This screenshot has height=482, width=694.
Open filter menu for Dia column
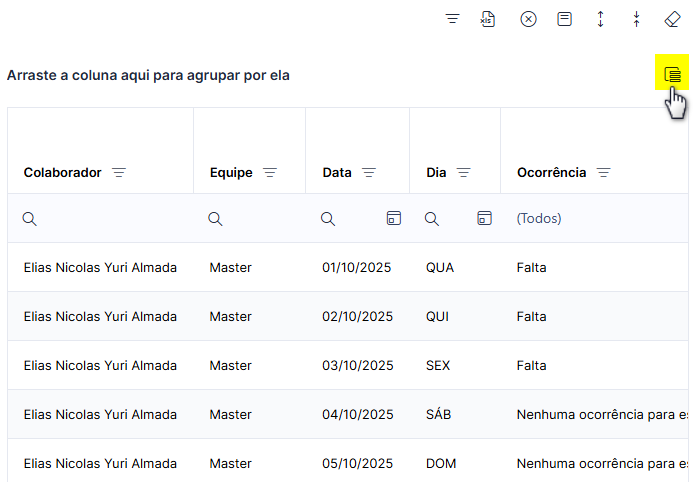click(463, 173)
